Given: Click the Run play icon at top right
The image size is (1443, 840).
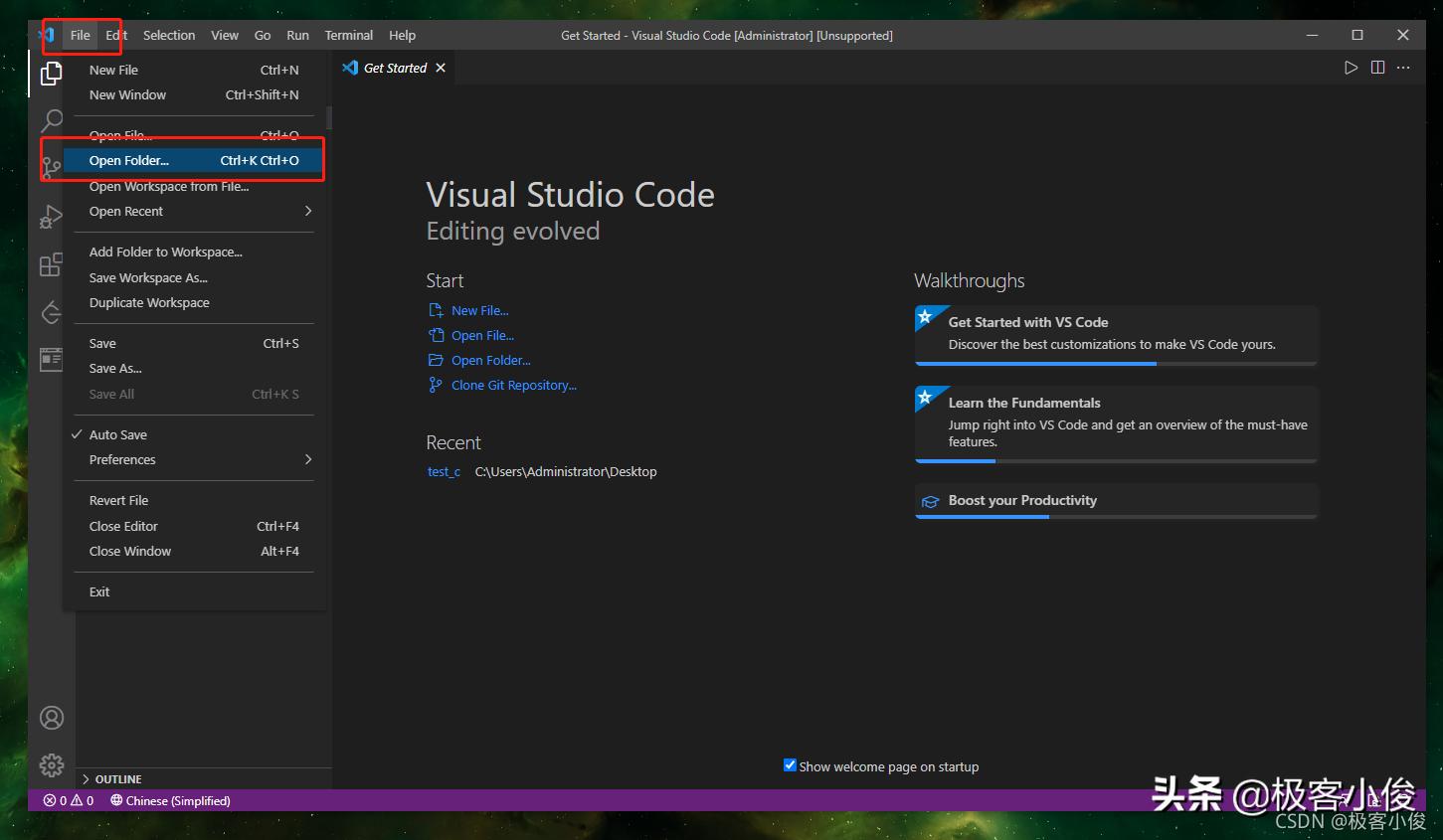Looking at the screenshot, I should tap(1351, 68).
